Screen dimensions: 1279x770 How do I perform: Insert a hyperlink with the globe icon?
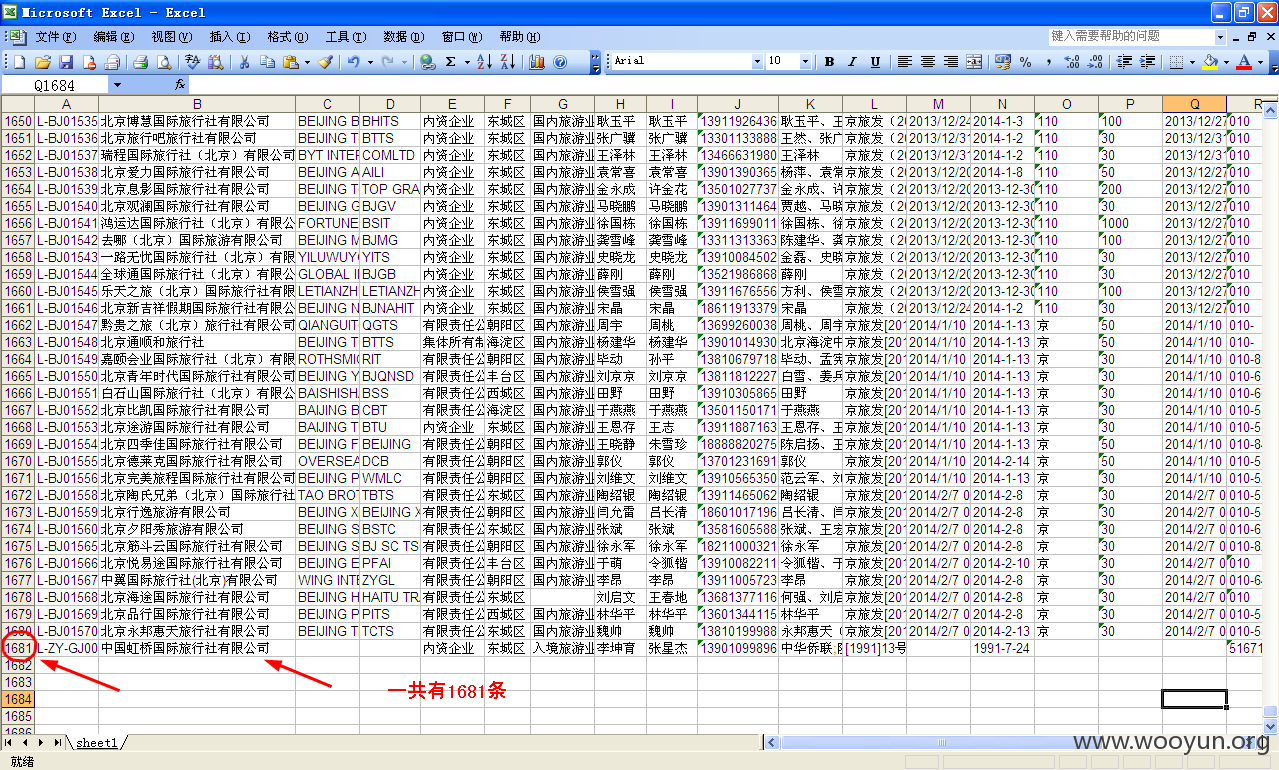click(x=428, y=62)
